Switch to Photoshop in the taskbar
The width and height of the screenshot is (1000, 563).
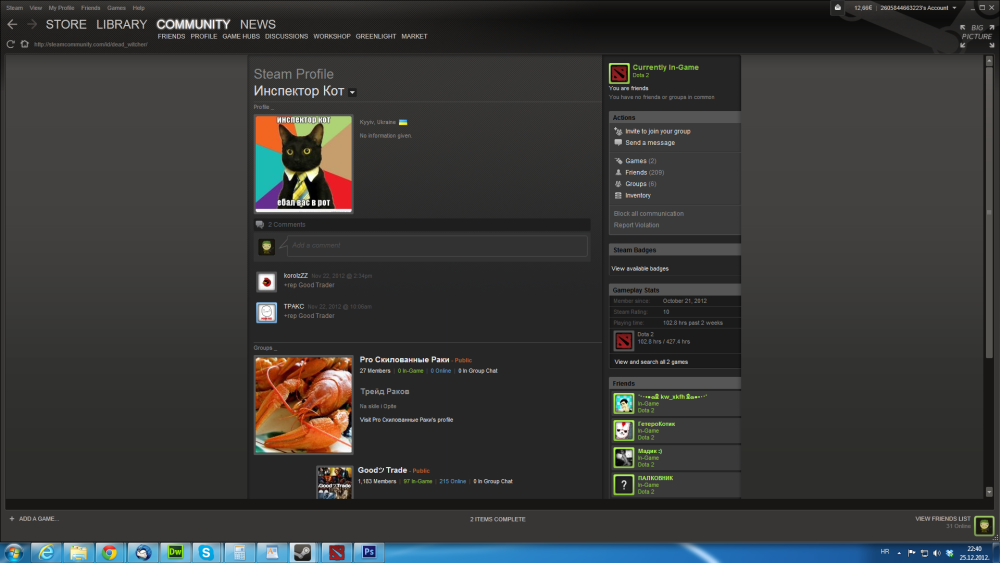[369, 552]
